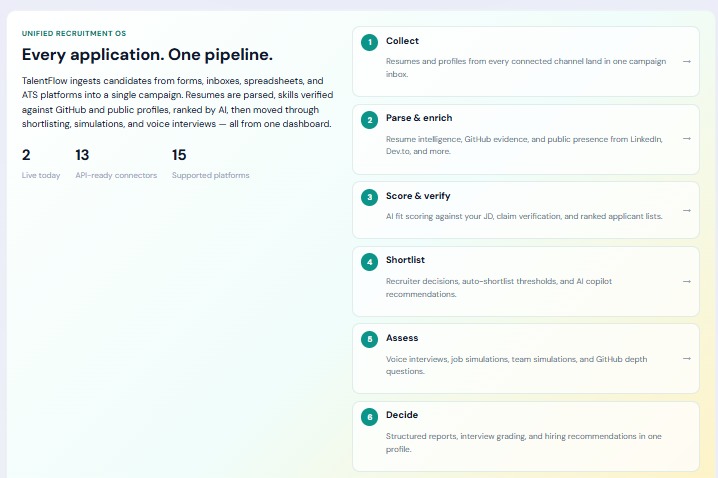The image size is (718, 478).
Task: Click the step 6 circle badge
Action: point(370,417)
